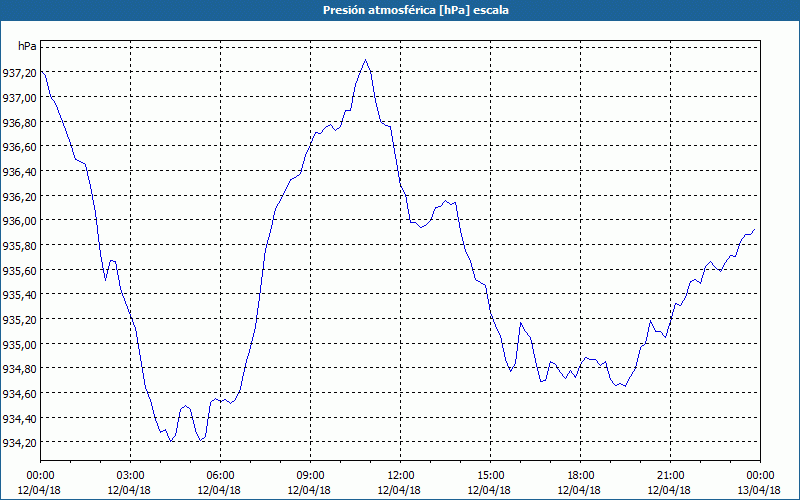Select the 934,60 y-axis label

[19, 394]
